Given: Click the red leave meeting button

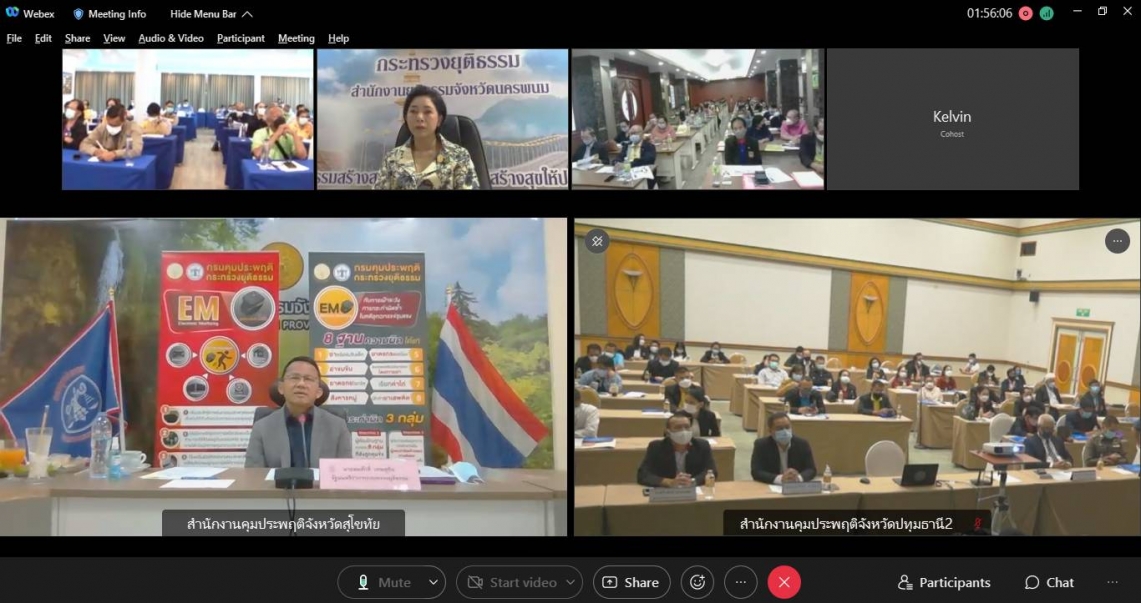Looking at the screenshot, I should click(x=784, y=583).
